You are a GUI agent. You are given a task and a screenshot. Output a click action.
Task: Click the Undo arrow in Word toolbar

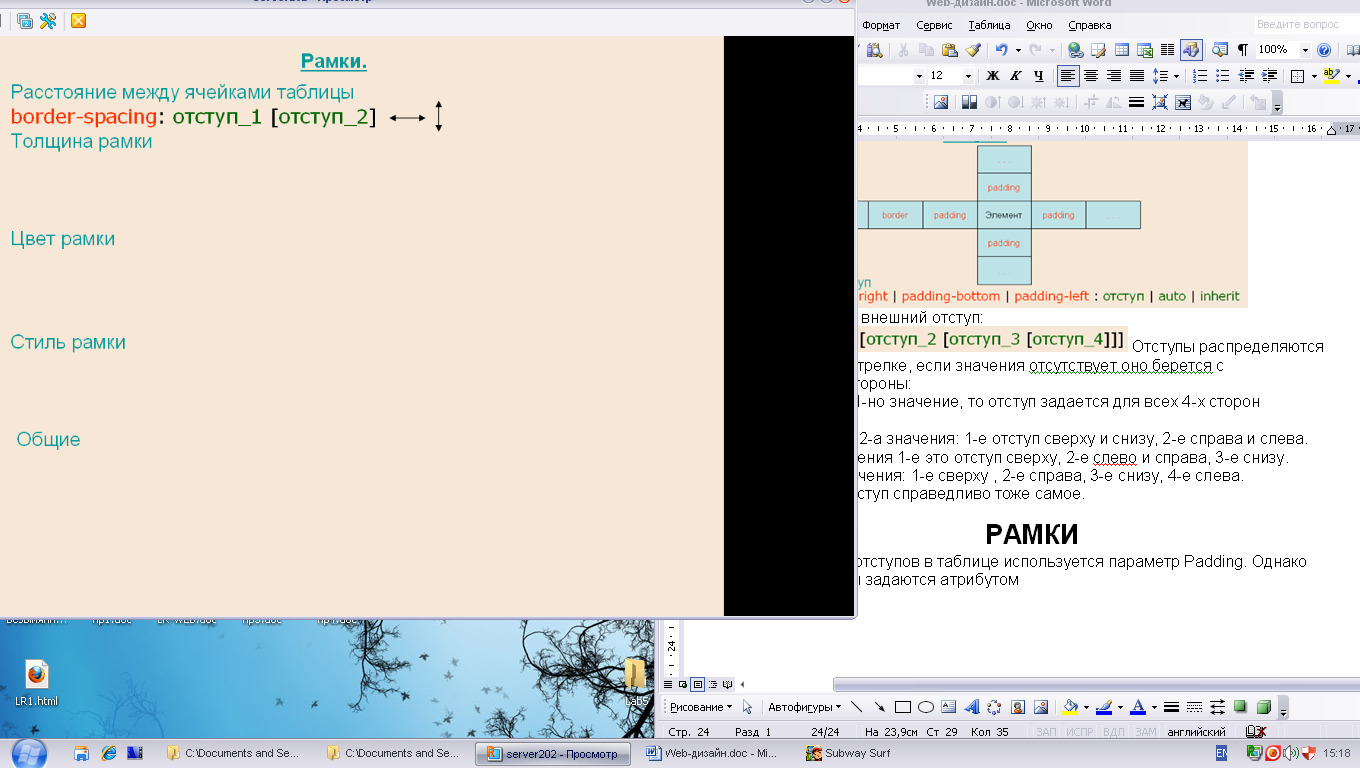tap(1001, 50)
